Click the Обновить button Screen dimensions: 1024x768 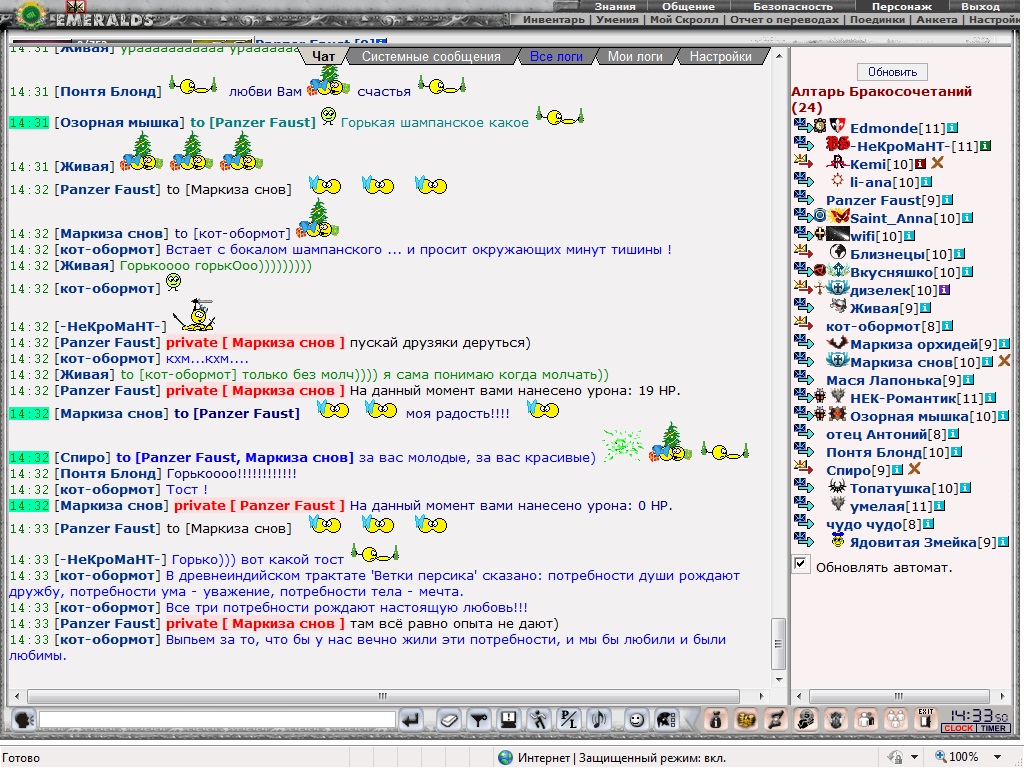pos(892,72)
